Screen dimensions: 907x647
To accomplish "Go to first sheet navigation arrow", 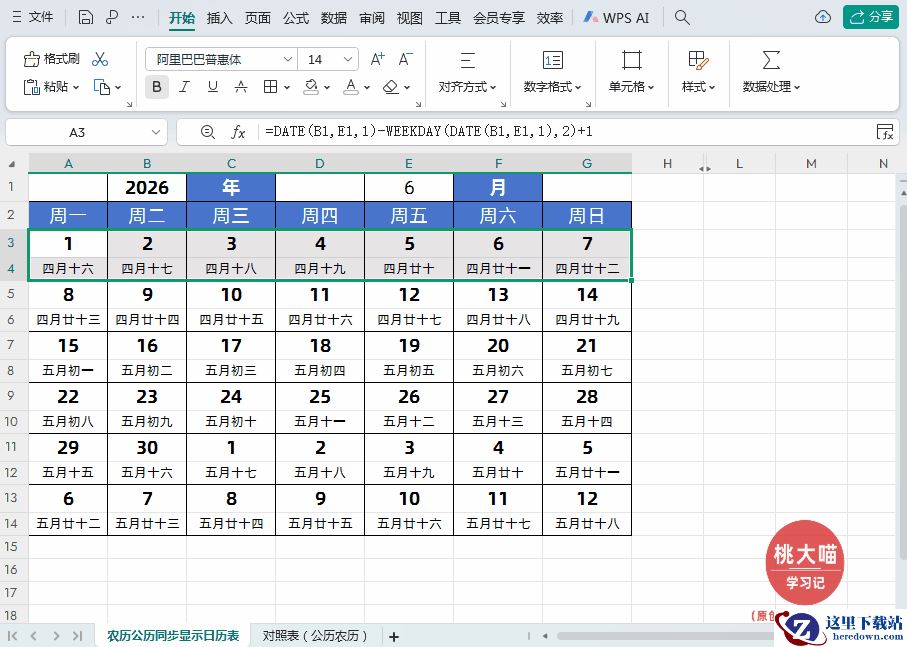I will (12, 636).
